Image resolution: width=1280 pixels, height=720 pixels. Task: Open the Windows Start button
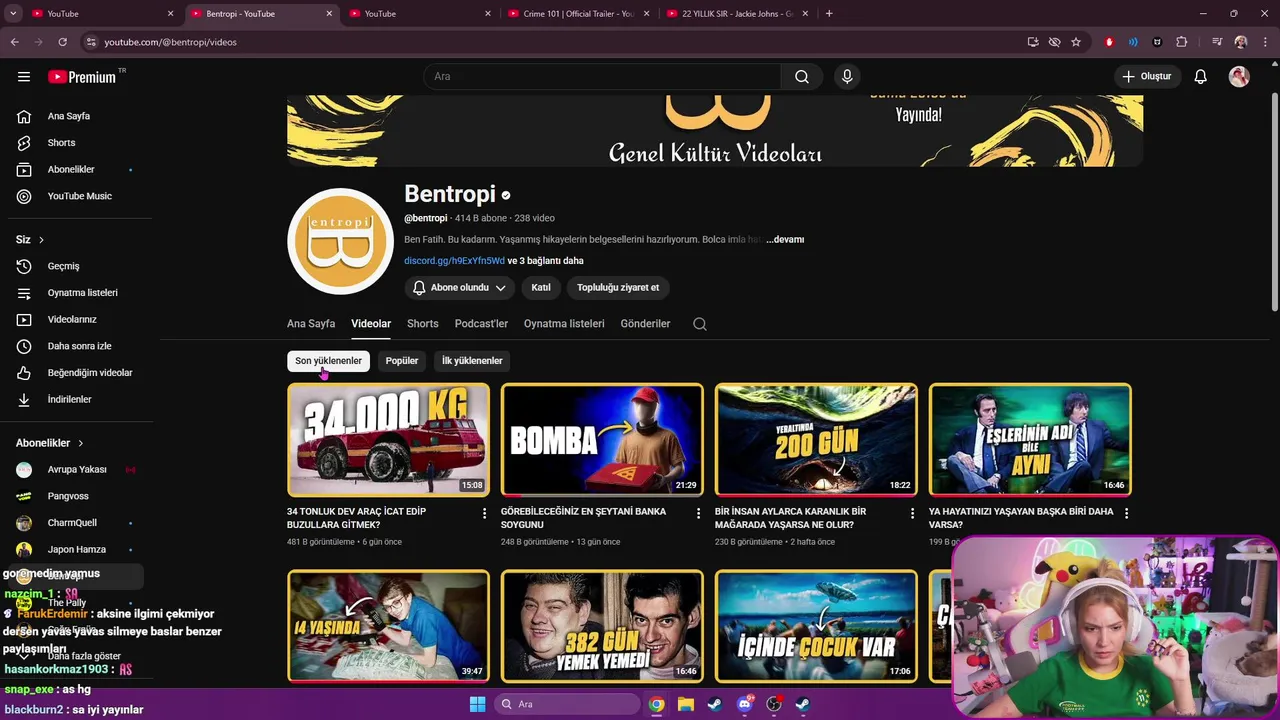[x=477, y=704]
